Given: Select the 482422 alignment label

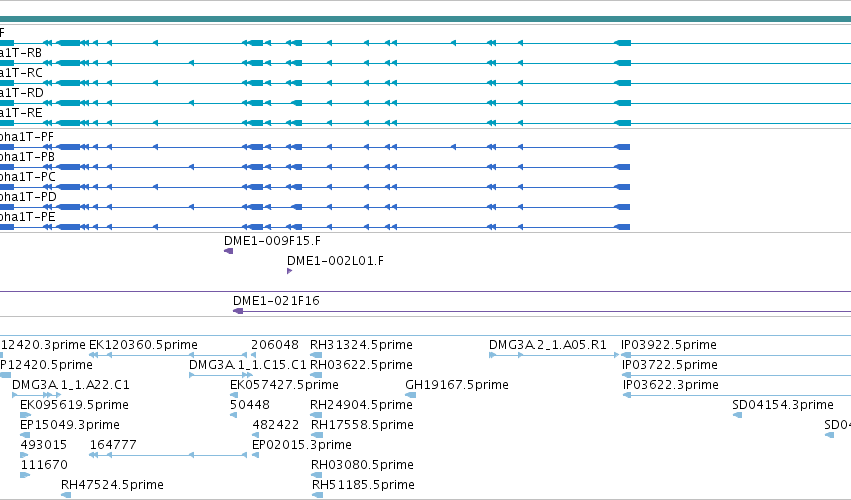Looking at the screenshot, I should 276,425.
